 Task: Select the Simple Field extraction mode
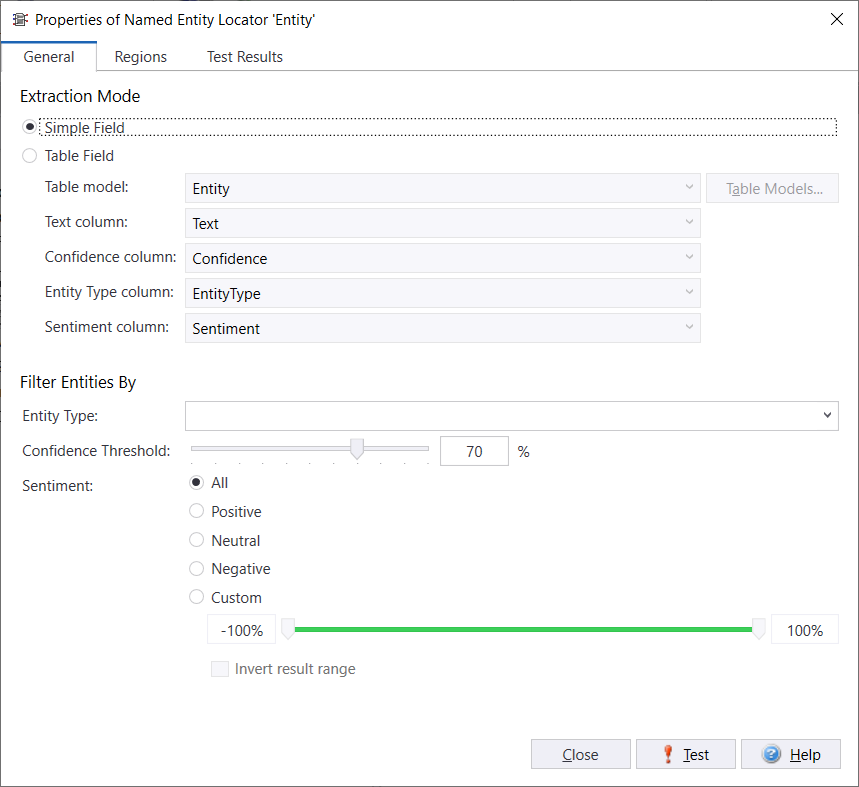[x=29, y=127]
